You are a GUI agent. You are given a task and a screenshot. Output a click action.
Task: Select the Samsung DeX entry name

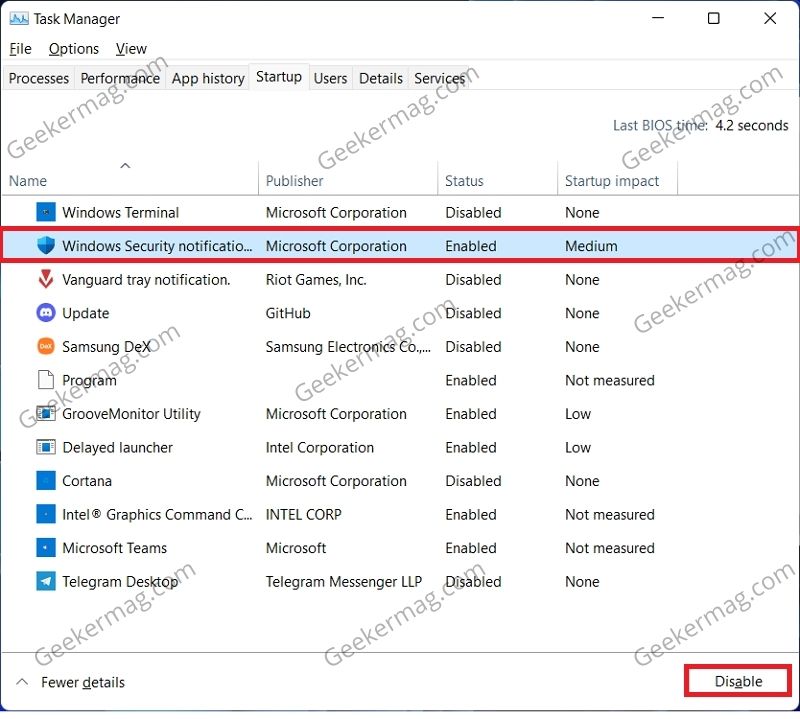pos(106,346)
